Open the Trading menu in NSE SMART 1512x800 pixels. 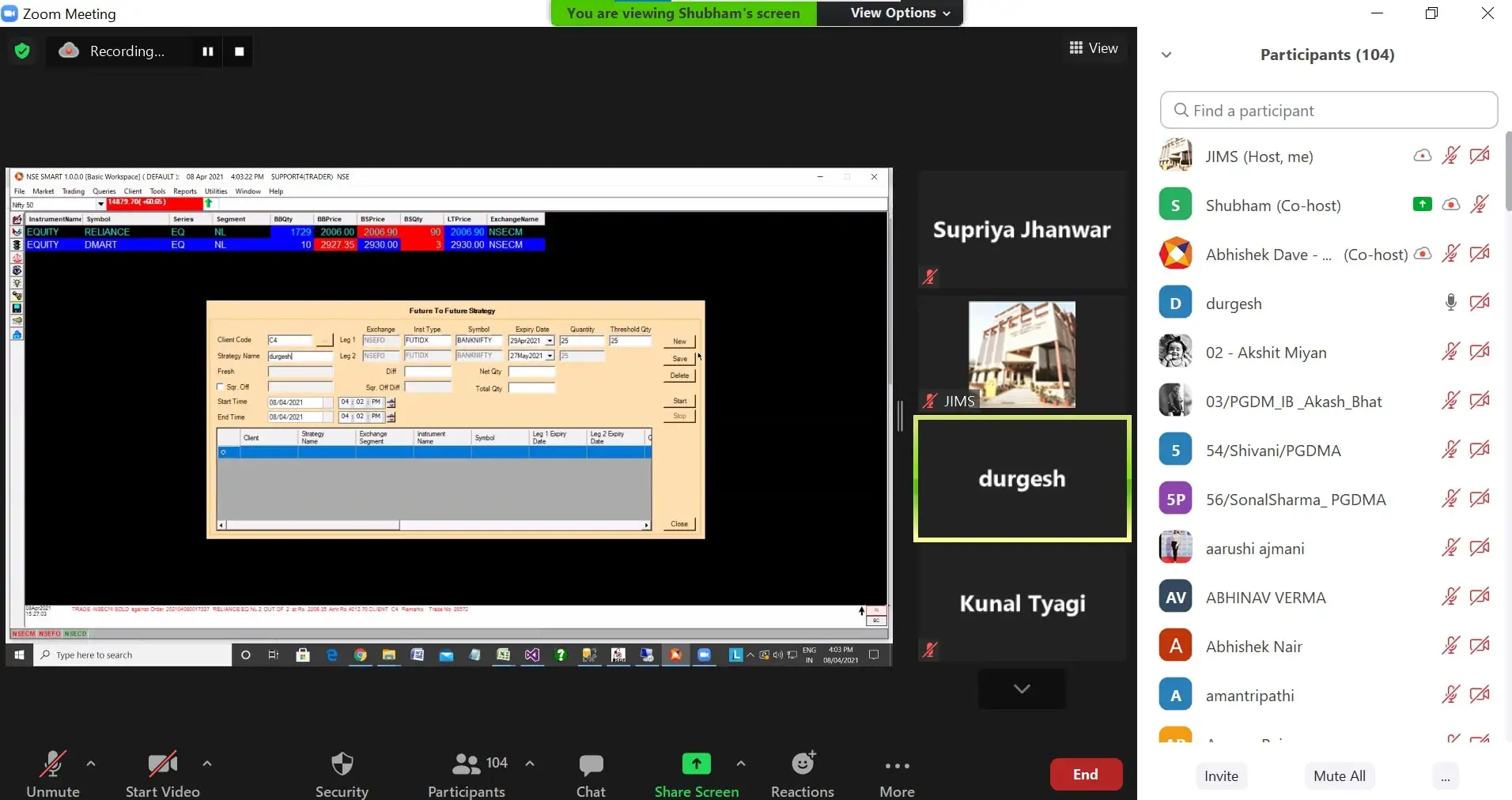click(74, 191)
